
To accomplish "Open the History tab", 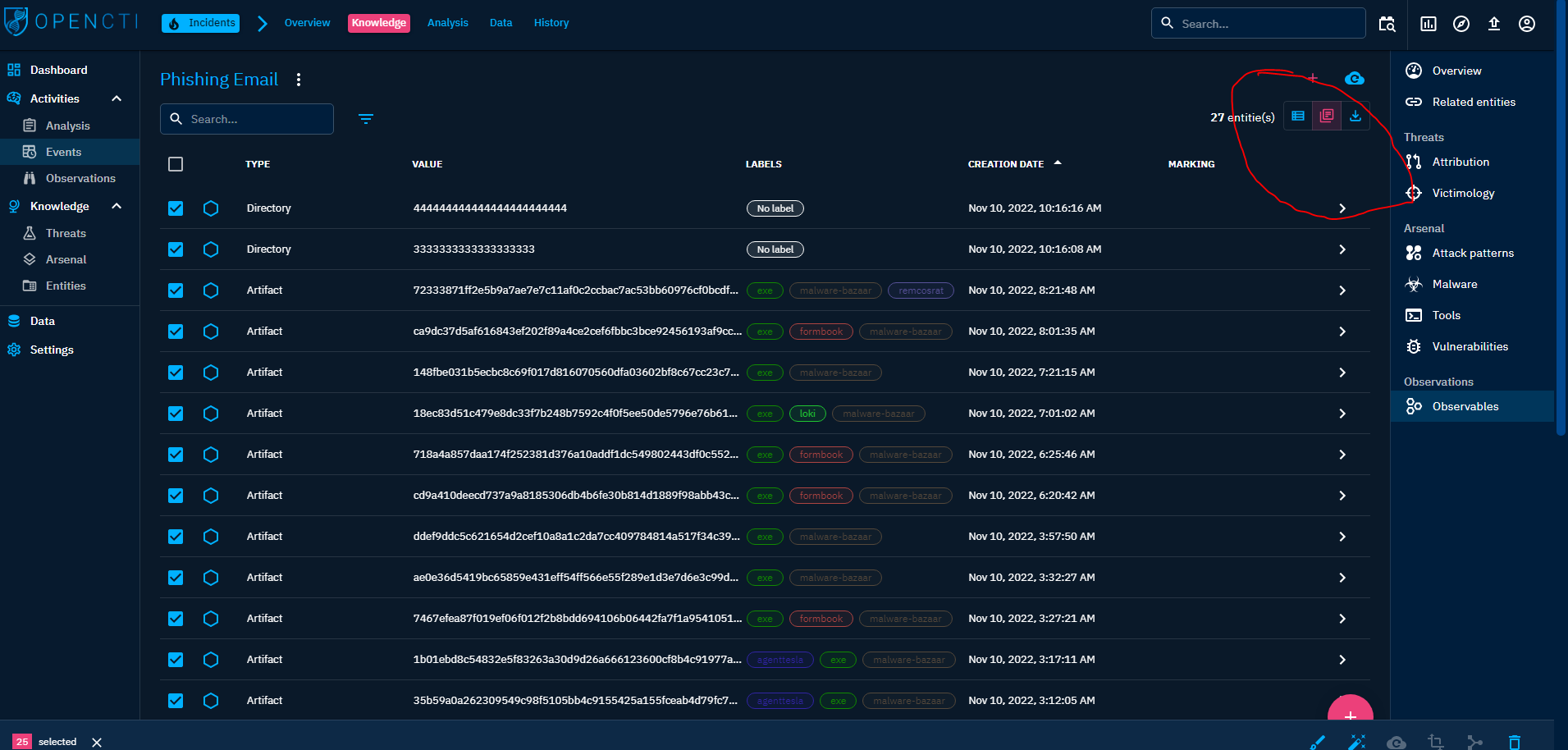I will click(x=551, y=22).
